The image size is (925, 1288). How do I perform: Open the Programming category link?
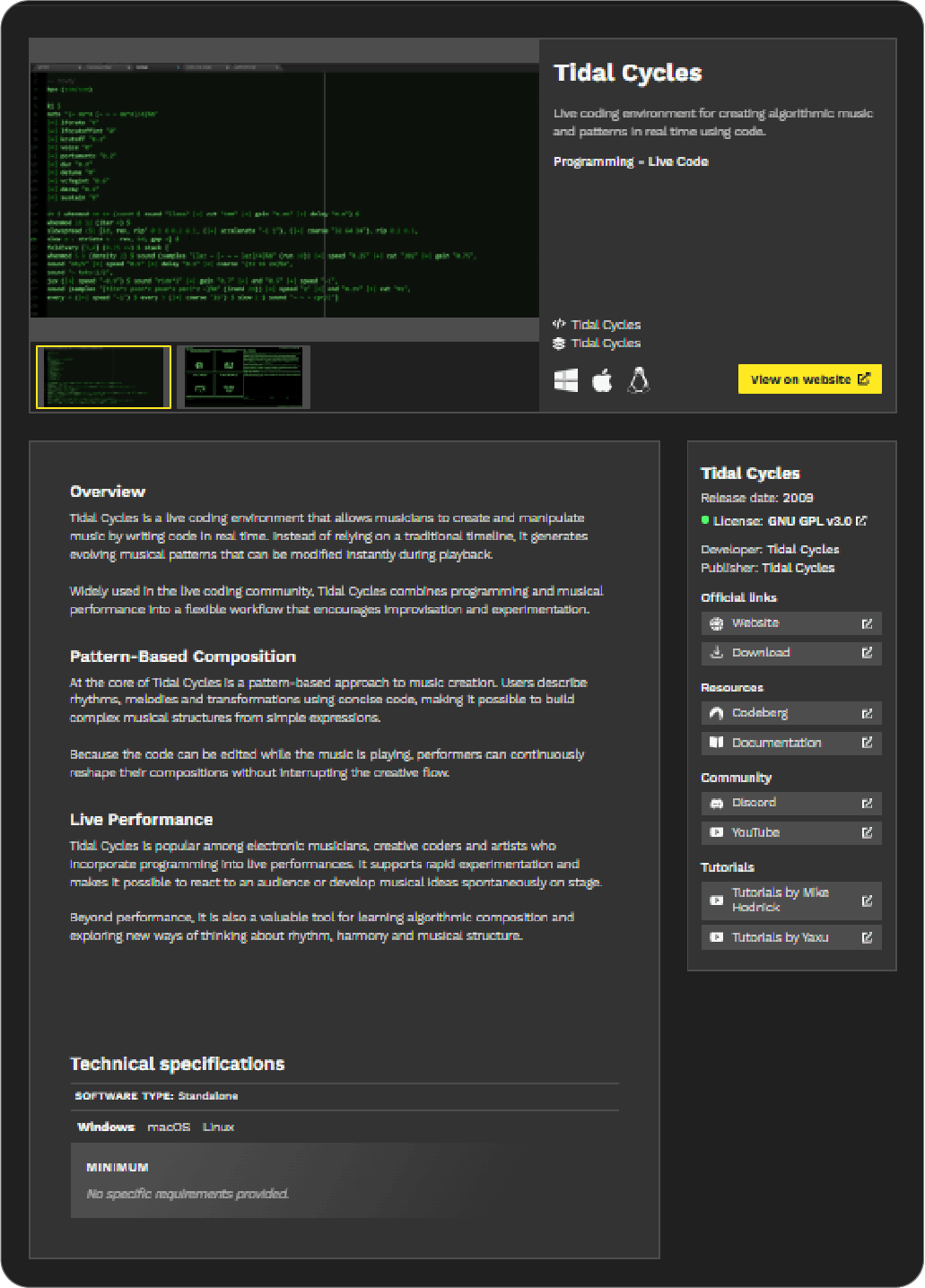[593, 161]
